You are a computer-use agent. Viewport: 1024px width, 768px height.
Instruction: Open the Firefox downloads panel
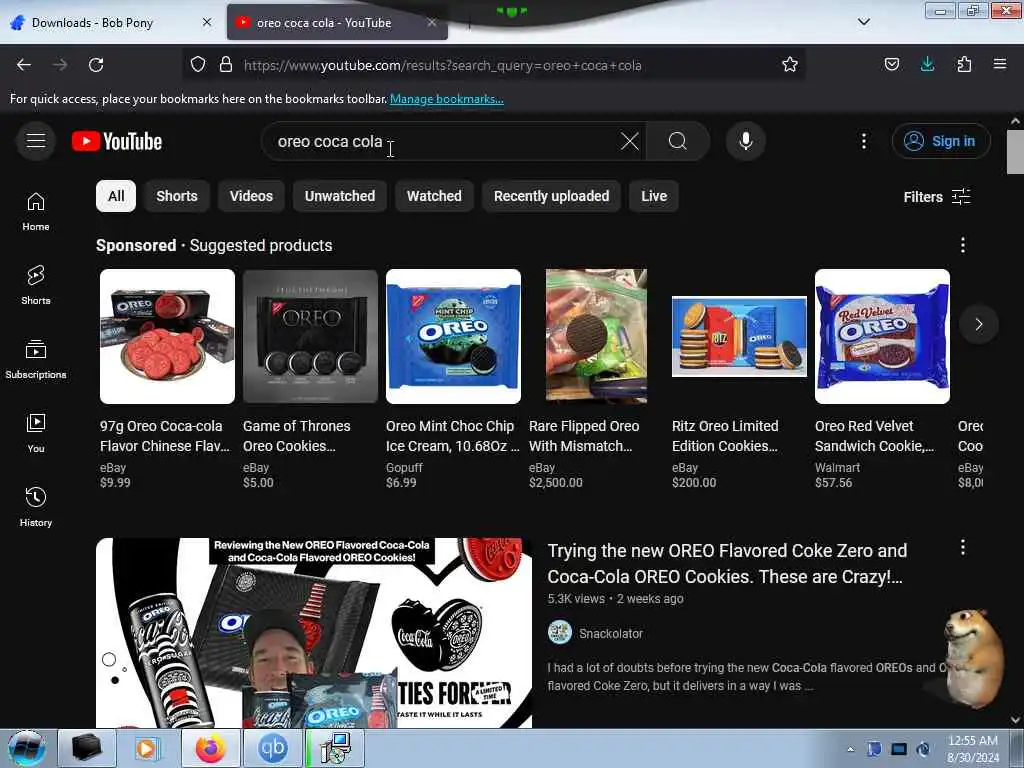coord(927,65)
